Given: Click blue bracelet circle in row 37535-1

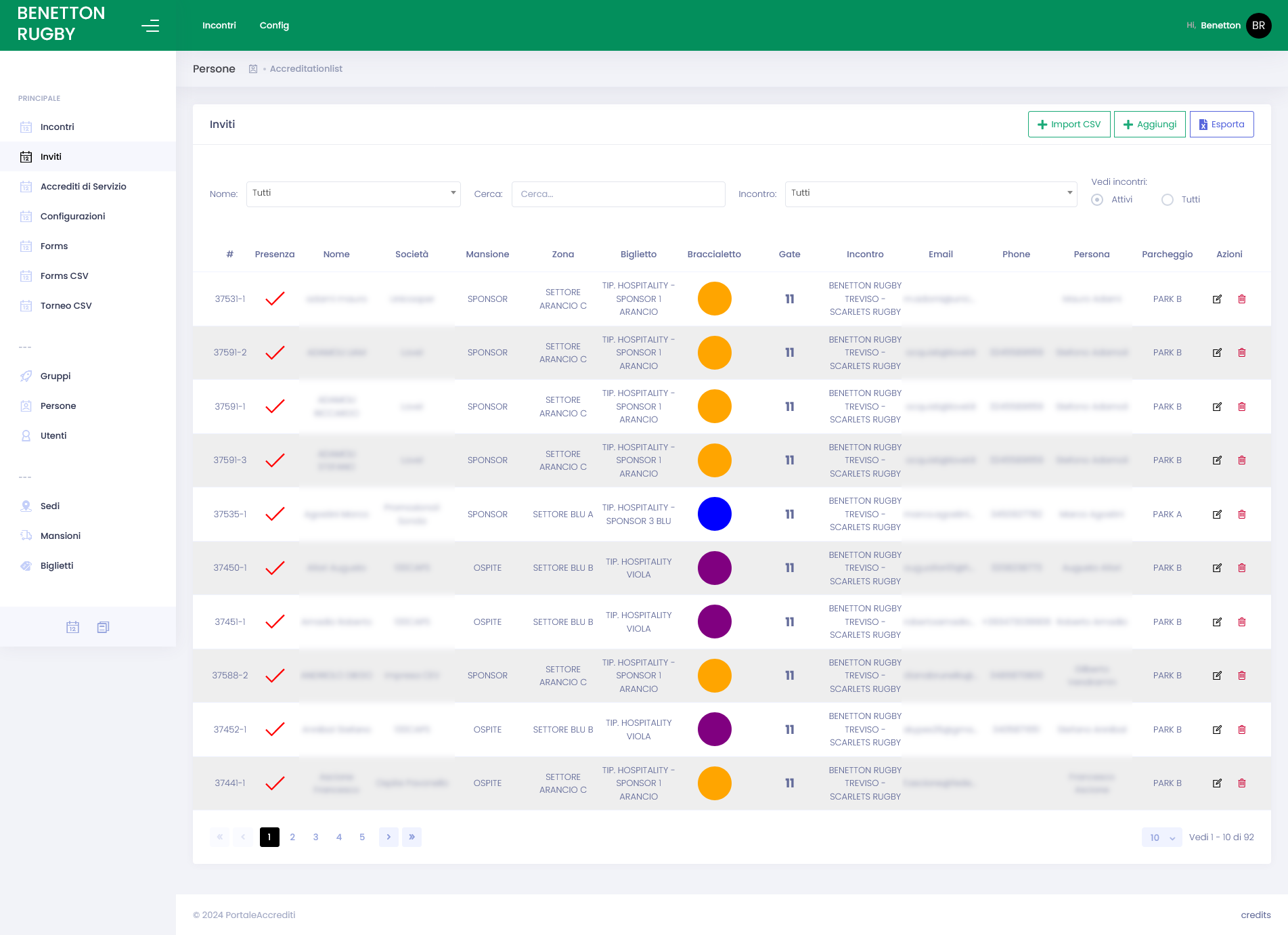Looking at the screenshot, I should 714,514.
